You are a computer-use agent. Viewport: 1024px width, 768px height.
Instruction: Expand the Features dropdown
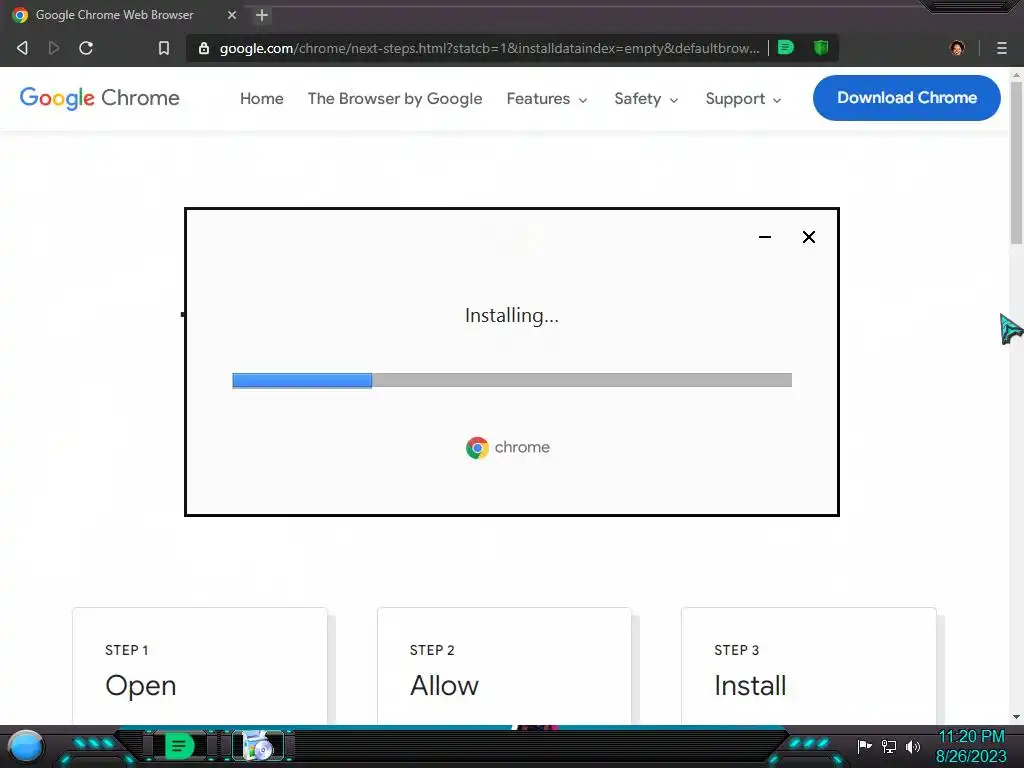click(547, 99)
